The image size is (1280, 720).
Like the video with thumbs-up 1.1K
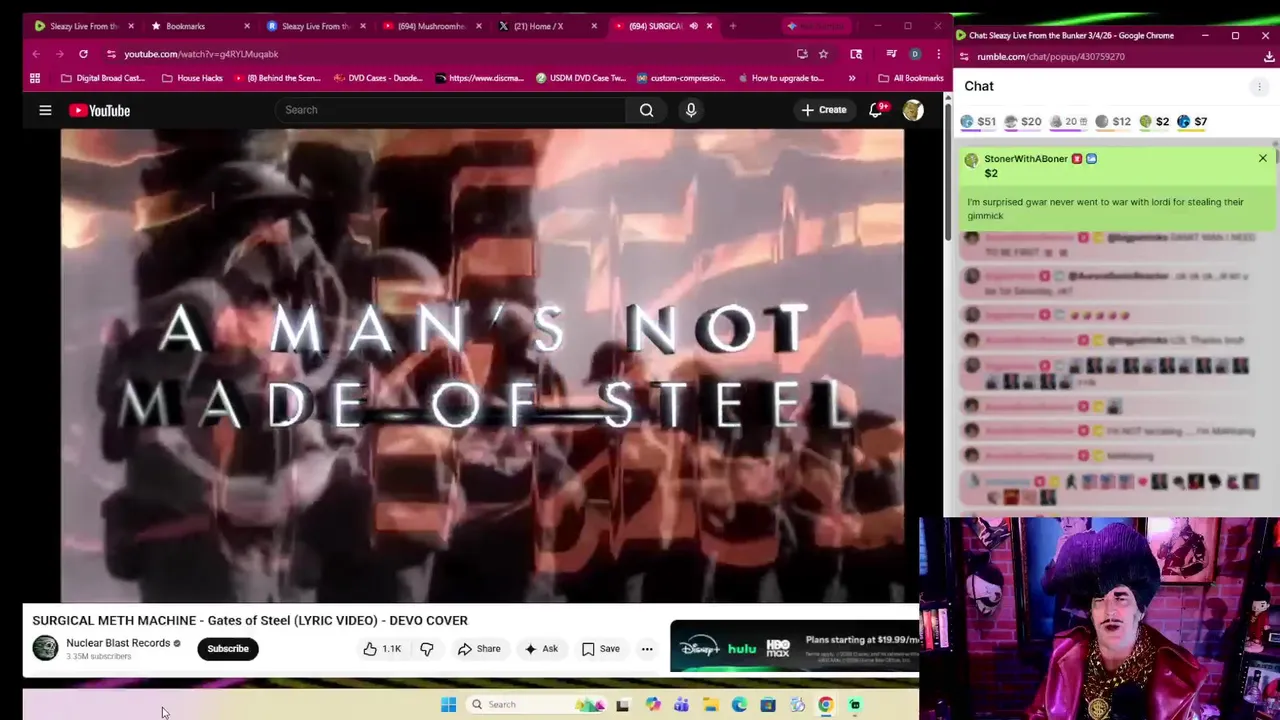[x=381, y=649]
